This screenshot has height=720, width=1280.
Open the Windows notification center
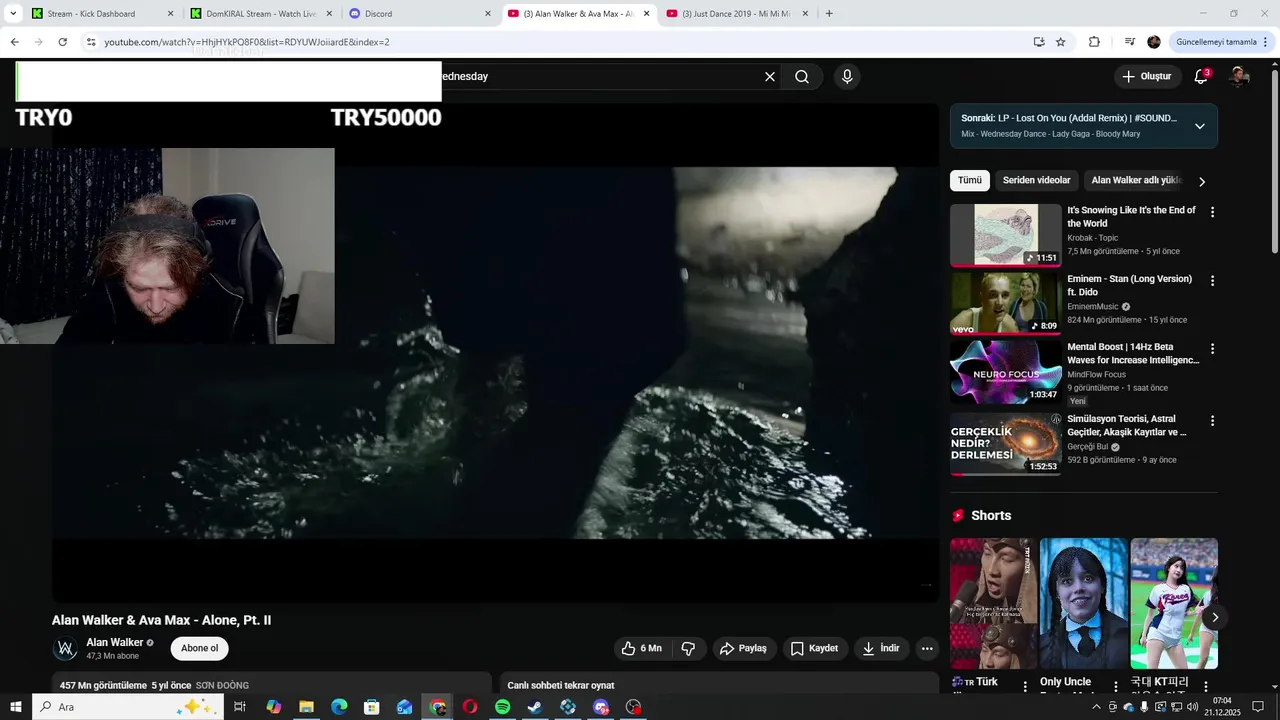pos(1258,707)
